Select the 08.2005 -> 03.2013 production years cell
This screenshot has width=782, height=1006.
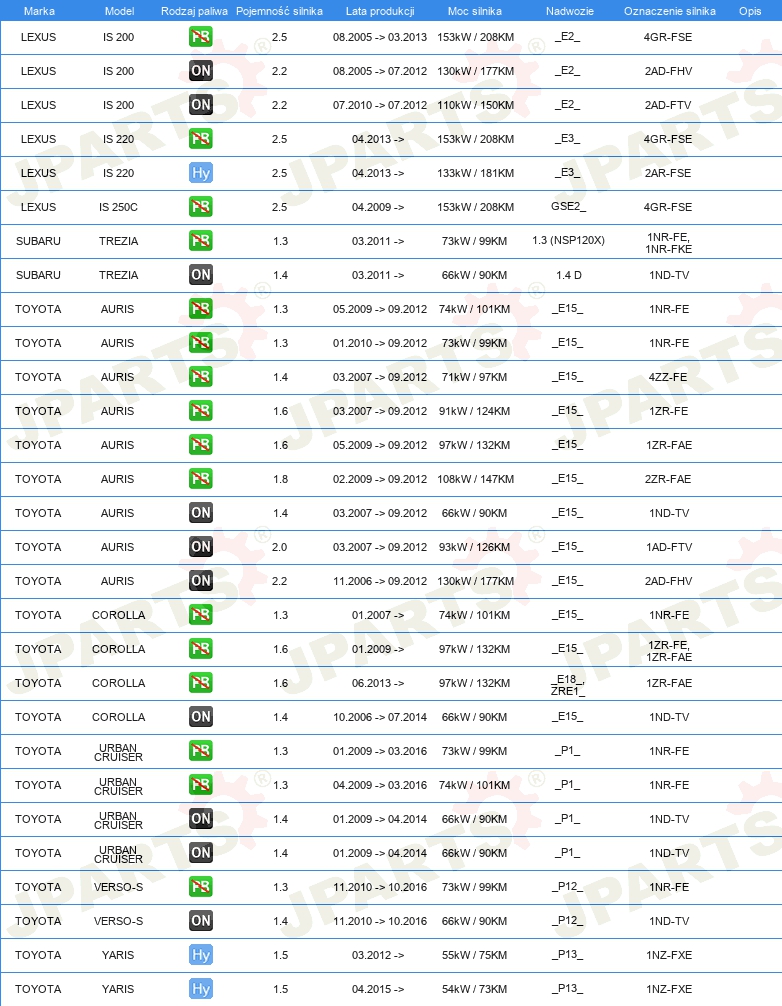[x=380, y=37]
